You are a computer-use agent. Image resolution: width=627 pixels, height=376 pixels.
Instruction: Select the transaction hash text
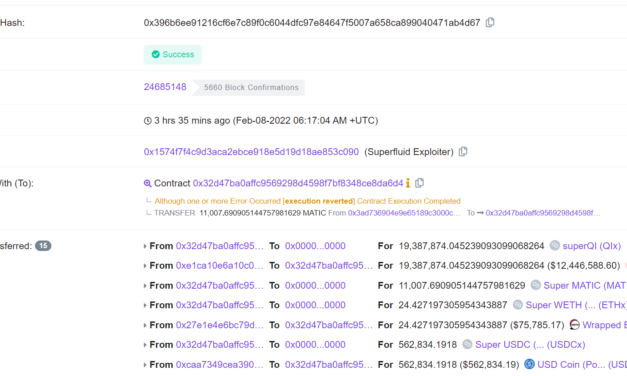[312, 22]
